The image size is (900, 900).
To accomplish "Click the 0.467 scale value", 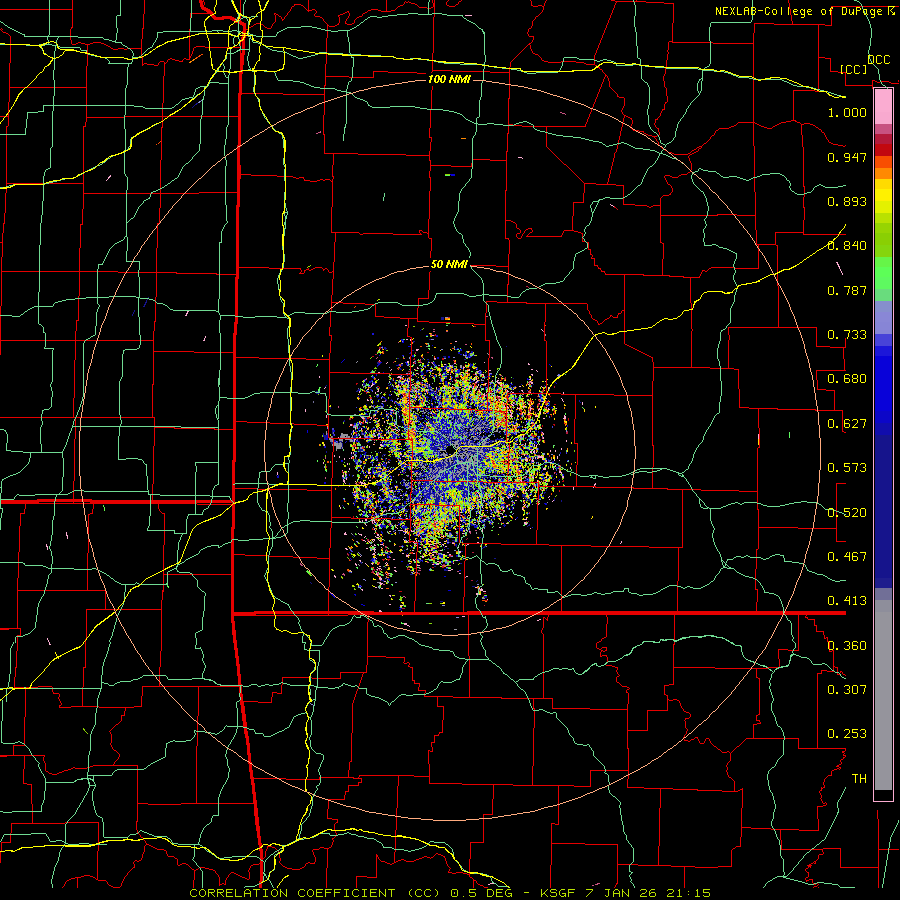I will click(847, 557).
